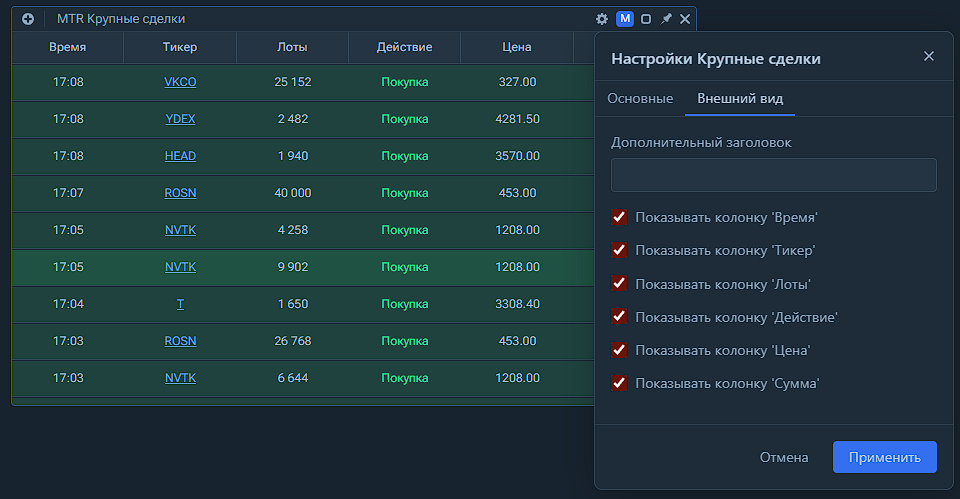Screen dimensions: 960x499
Task: Open widget settings gear icon
Action: (x=602, y=19)
